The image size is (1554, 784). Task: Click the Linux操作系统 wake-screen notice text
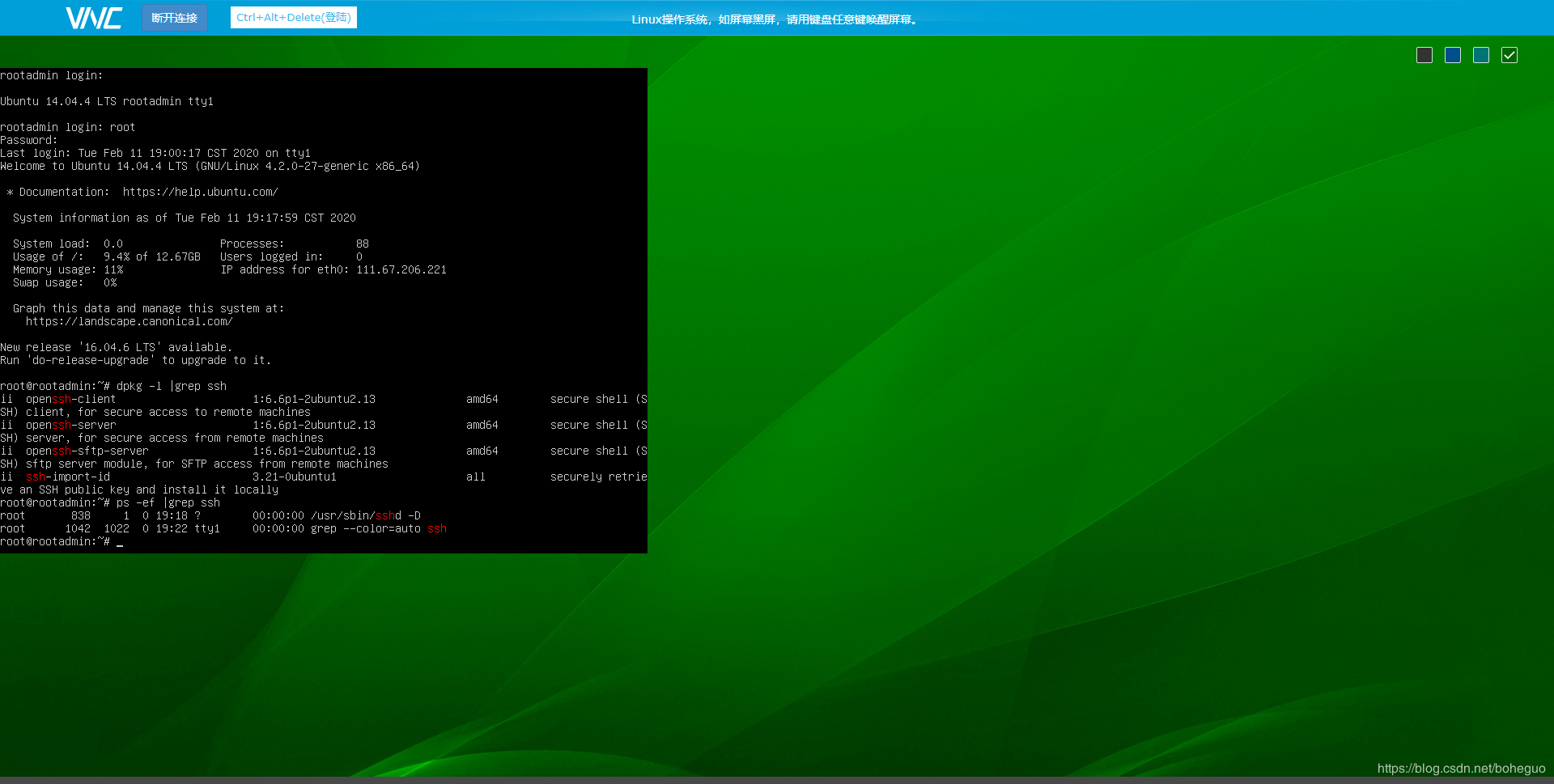point(775,19)
